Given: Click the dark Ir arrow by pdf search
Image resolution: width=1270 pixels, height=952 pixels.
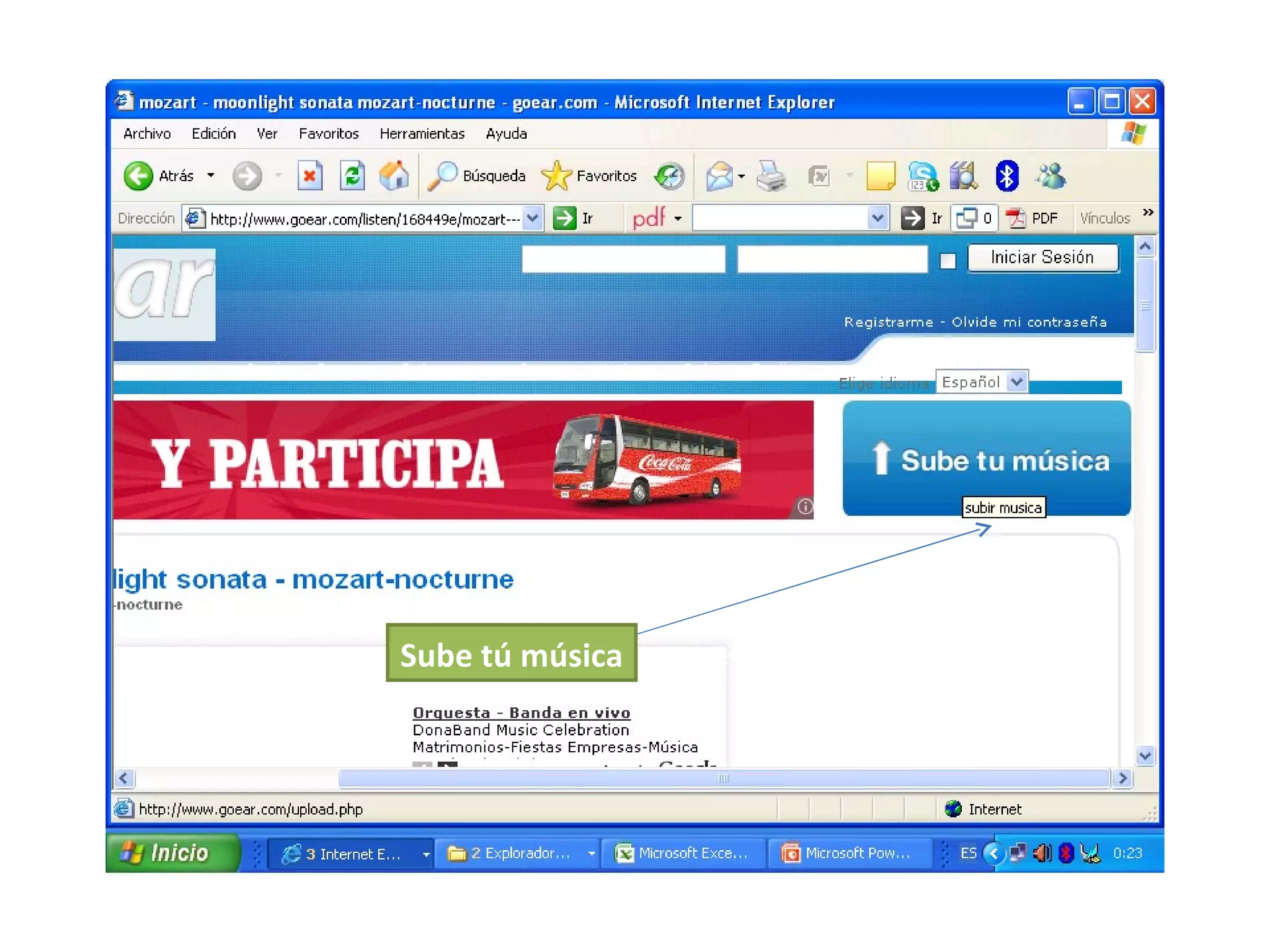Looking at the screenshot, I should [x=912, y=218].
